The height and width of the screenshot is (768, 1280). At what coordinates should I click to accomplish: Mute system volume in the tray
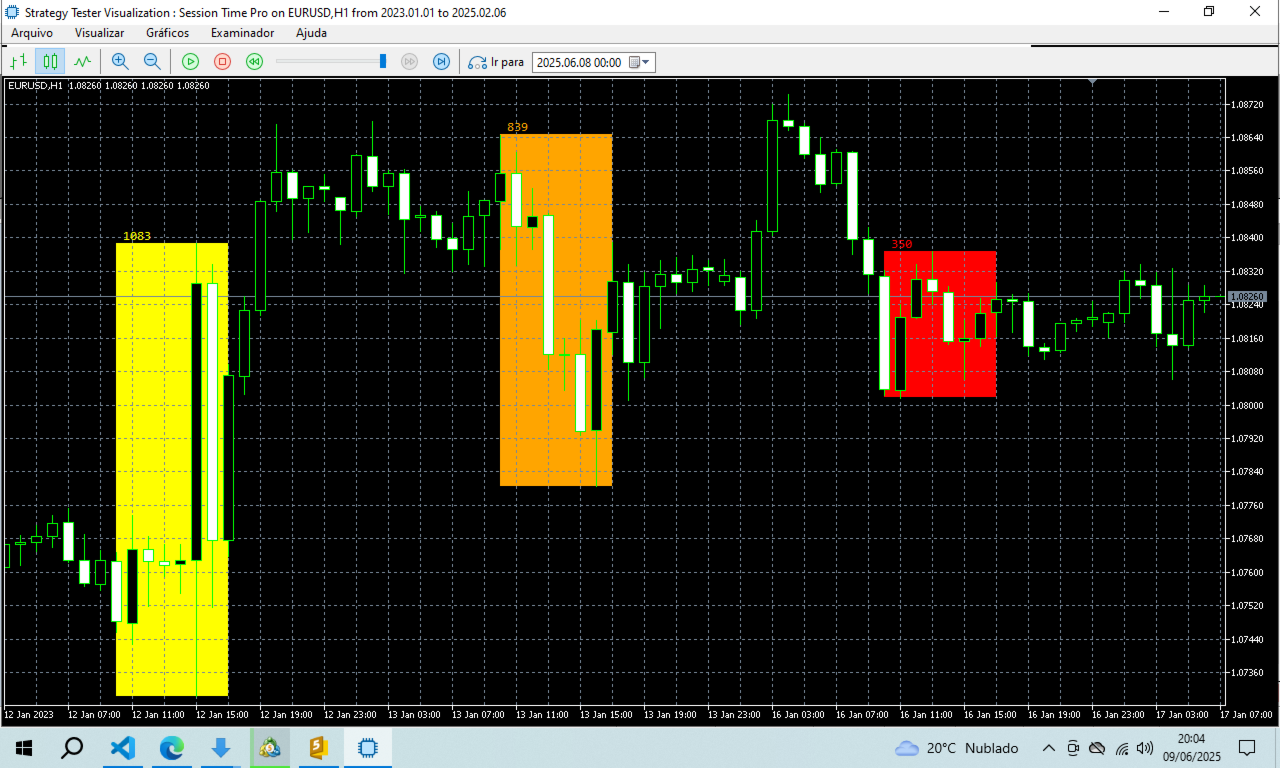coord(1144,747)
